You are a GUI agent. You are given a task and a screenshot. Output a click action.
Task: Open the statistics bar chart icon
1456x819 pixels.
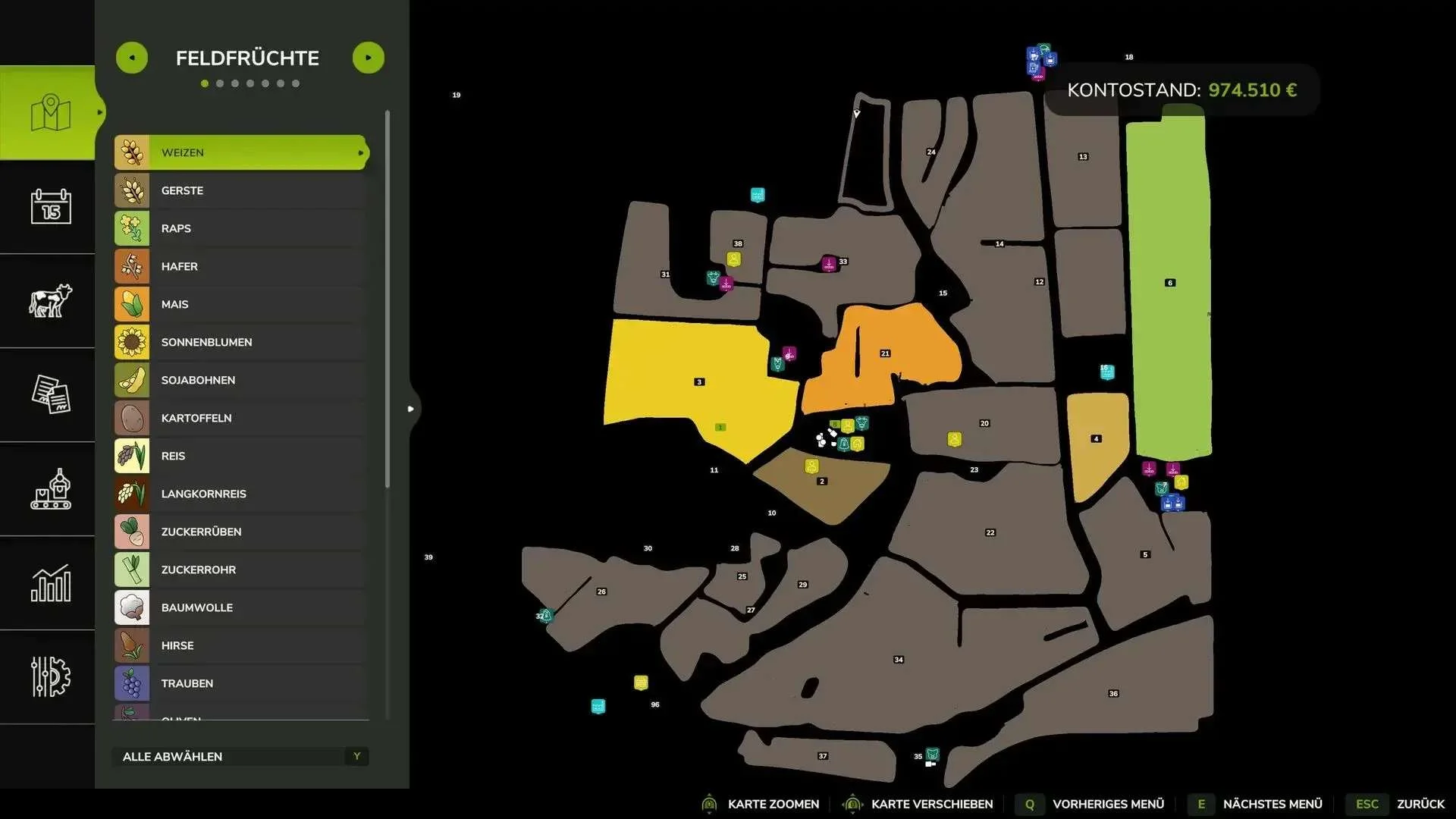[x=50, y=582]
